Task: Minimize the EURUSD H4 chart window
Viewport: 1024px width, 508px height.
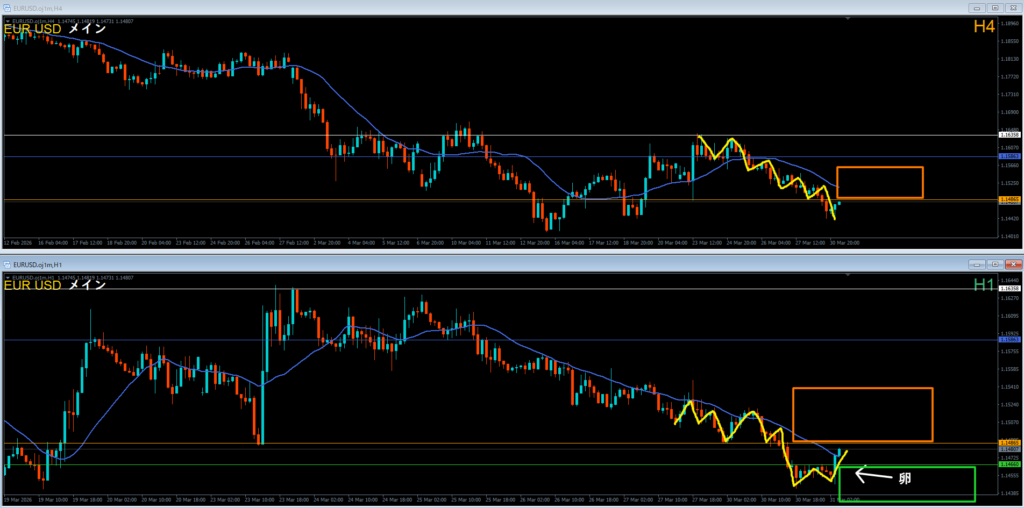Action: tap(977, 8)
